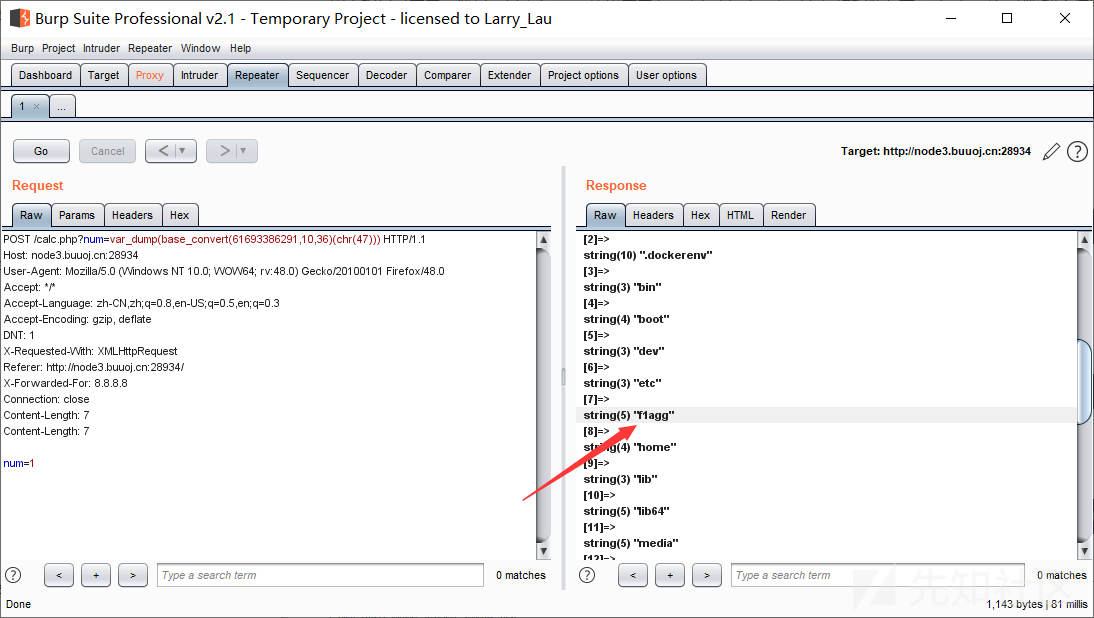Click the Cancel button
Screen dimensions: 1094x618
(x=107, y=151)
